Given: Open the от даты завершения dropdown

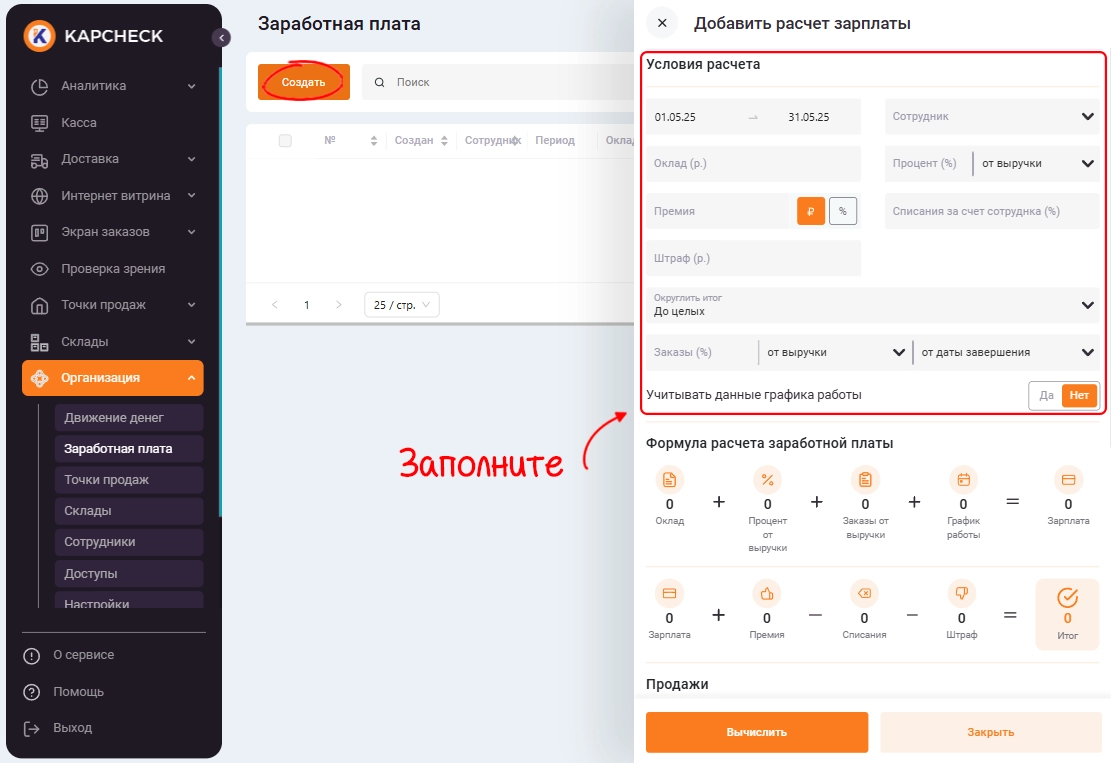Looking at the screenshot, I should coord(1007,352).
